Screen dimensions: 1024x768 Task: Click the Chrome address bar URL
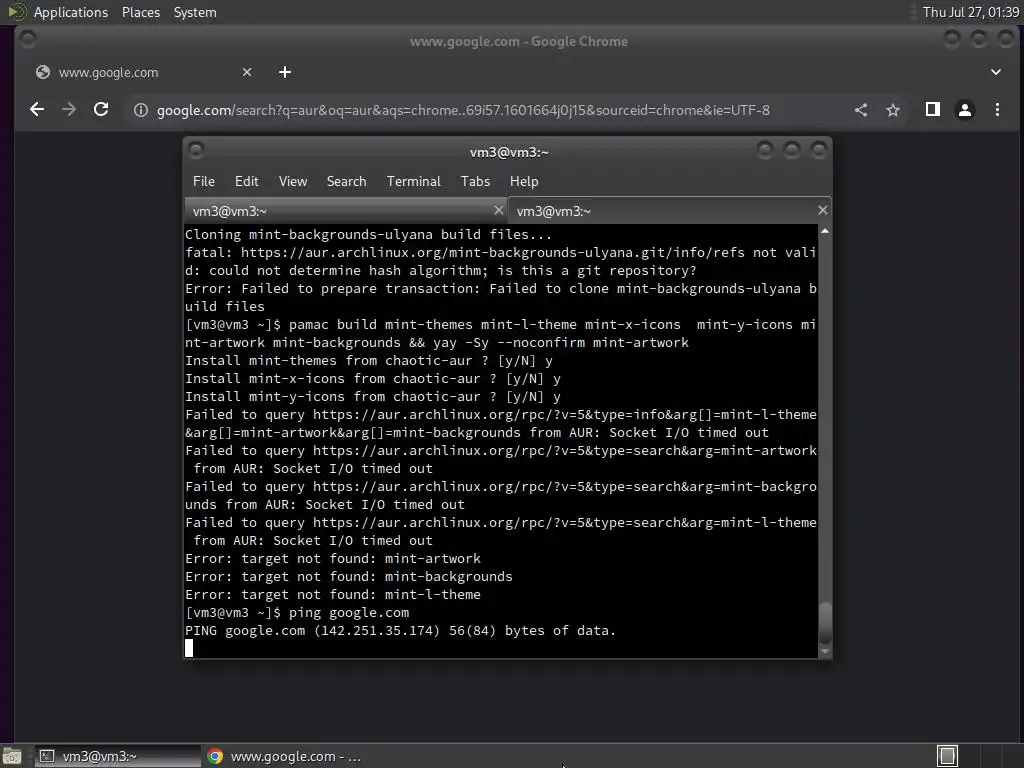(463, 110)
